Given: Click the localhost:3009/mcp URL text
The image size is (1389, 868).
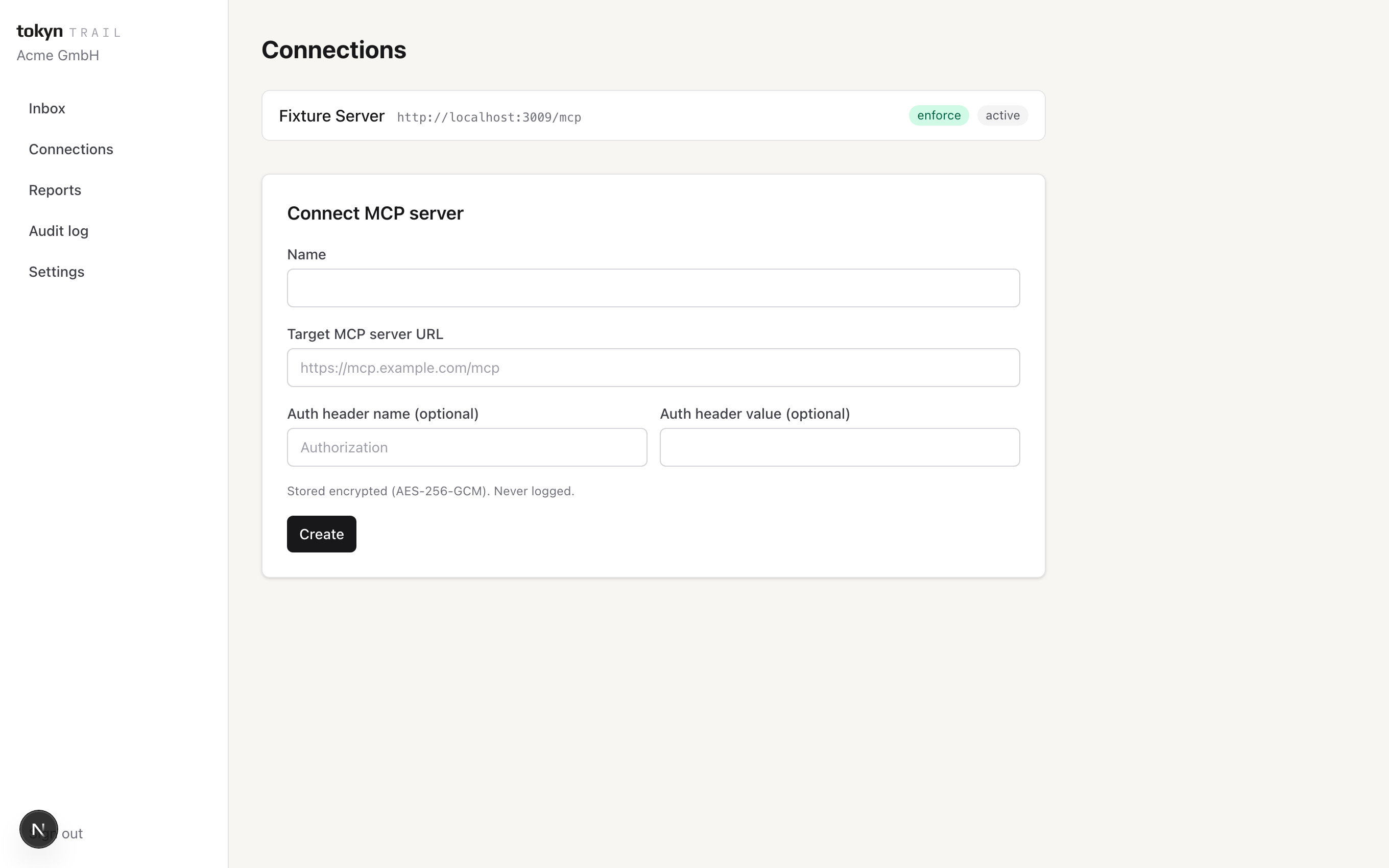Looking at the screenshot, I should (489, 117).
